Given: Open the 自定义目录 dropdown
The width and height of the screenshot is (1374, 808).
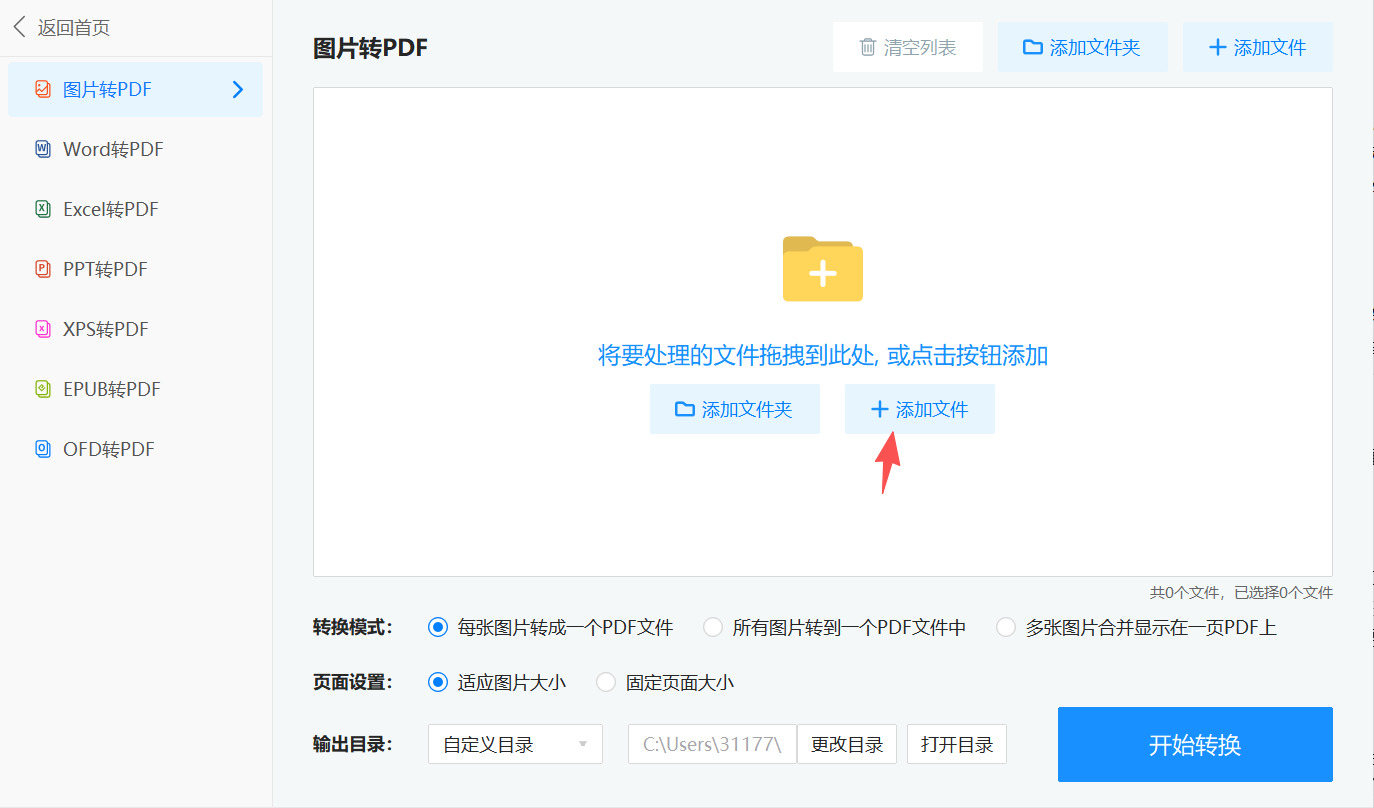Looking at the screenshot, I should point(514,744).
